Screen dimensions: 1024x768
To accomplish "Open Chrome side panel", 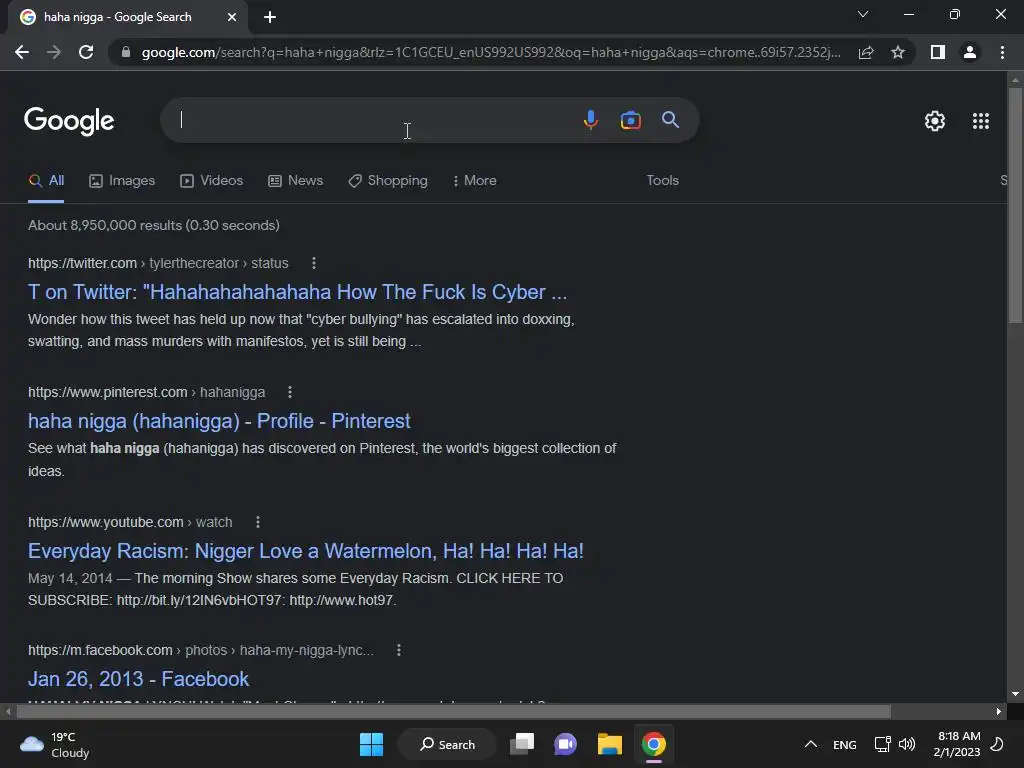I will 938,52.
